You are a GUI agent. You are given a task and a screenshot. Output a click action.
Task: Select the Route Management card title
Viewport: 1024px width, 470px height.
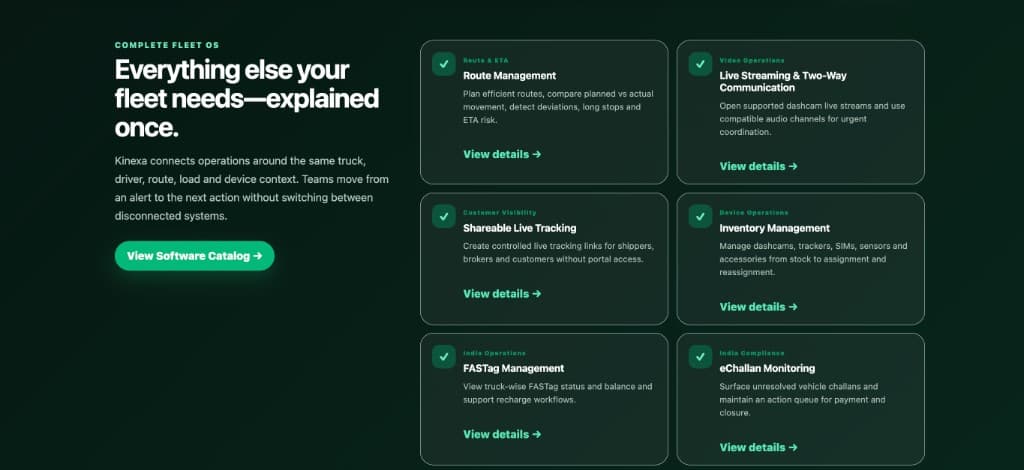509,76
